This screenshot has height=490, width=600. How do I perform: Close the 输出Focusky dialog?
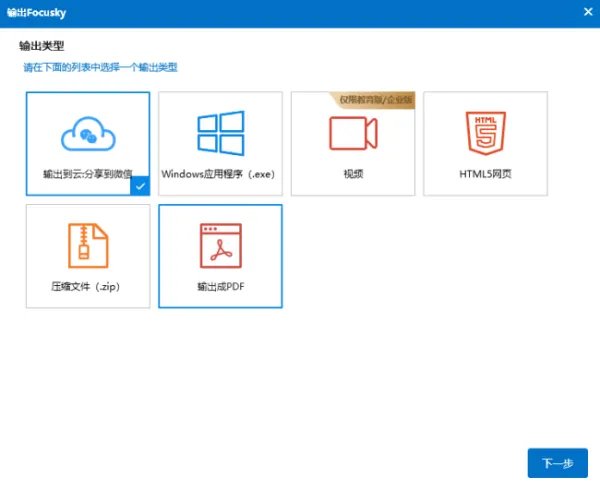pyautogui.click(x=587, y=11)
